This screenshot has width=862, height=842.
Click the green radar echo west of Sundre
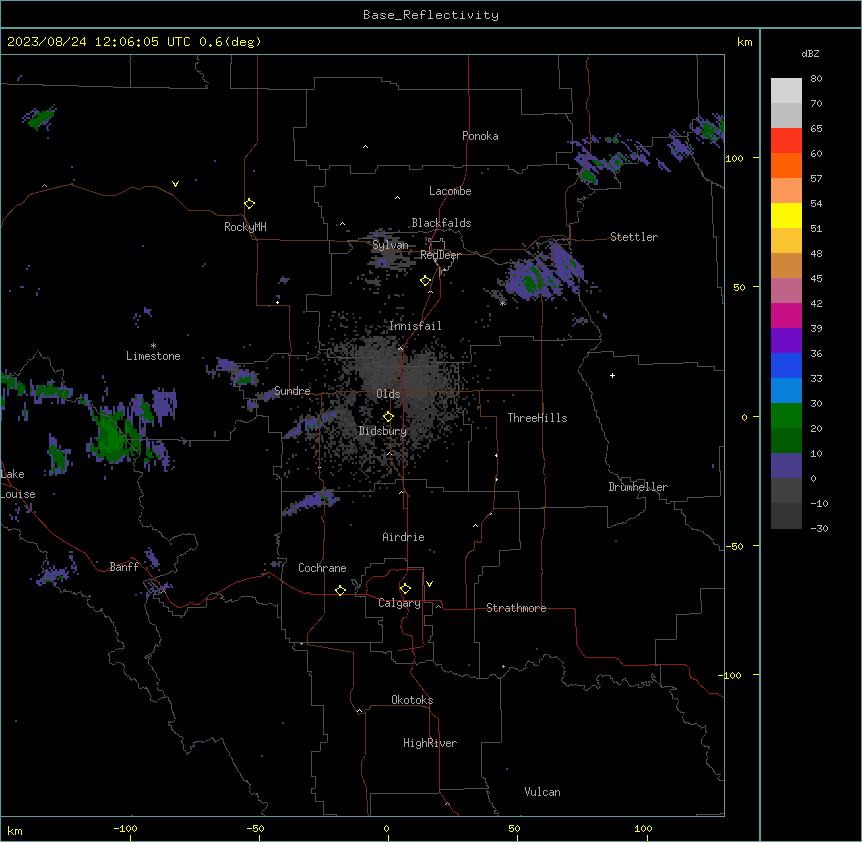tap(113, 436)
